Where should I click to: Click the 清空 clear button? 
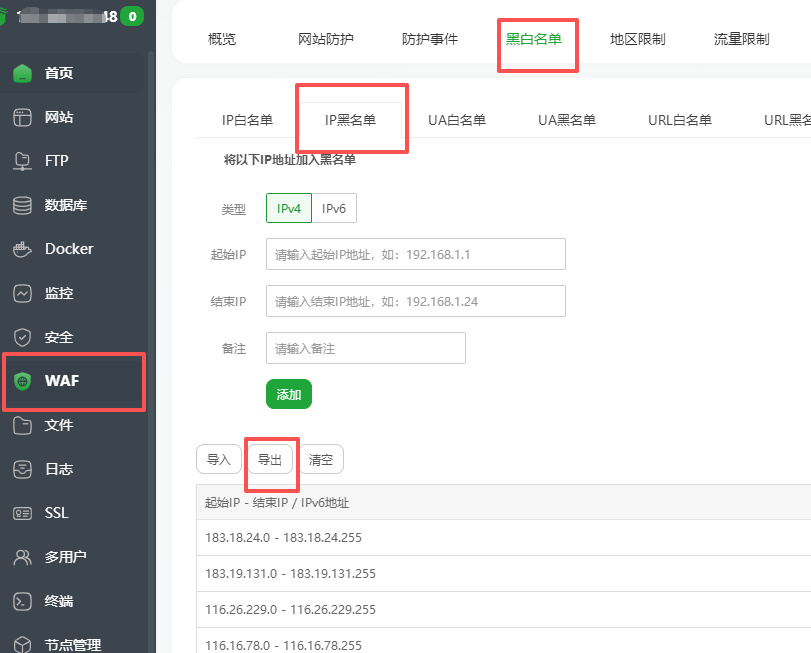pyautogui.click(x=321, y=460)
